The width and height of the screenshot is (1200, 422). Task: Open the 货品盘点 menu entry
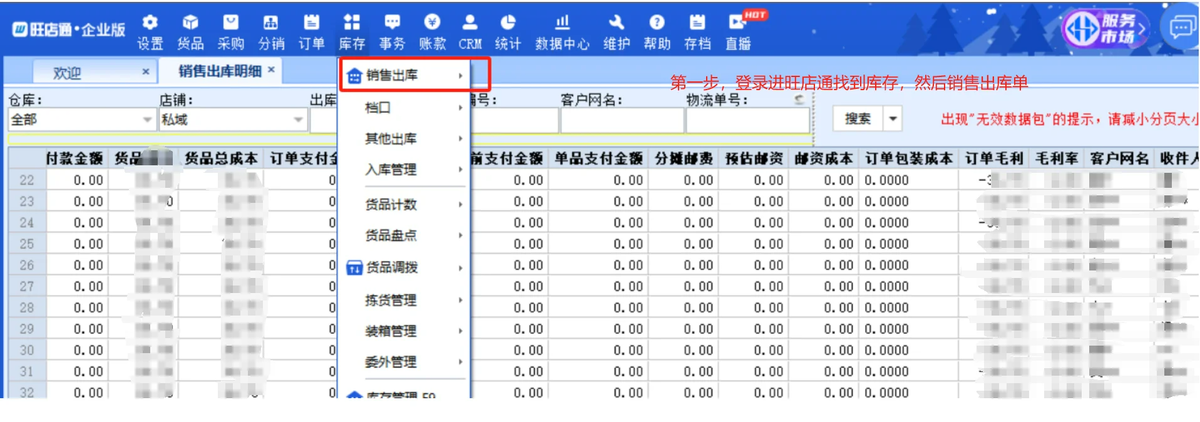click(405, 236)
